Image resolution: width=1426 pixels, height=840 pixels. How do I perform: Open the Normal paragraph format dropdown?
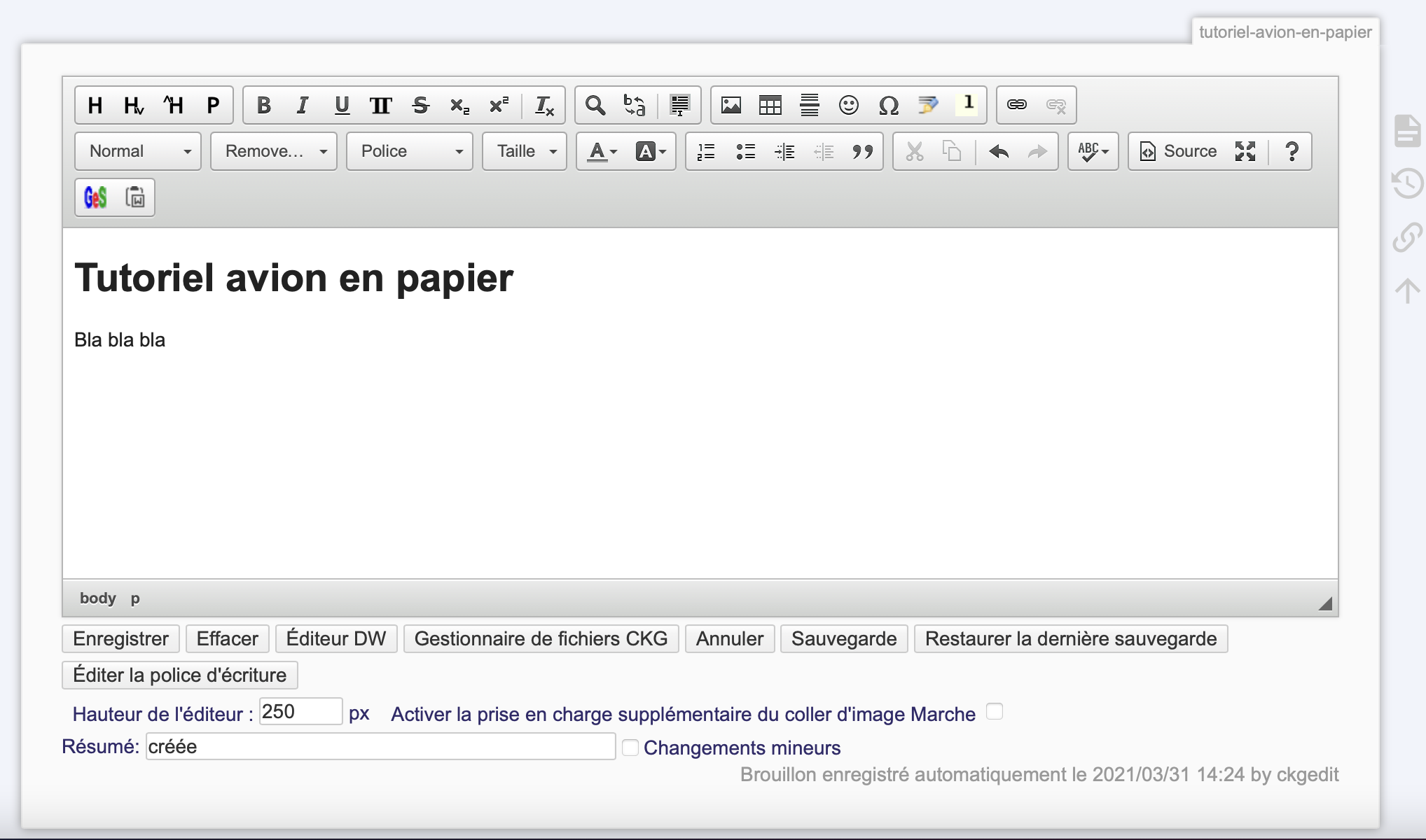[x=138, y=151]
